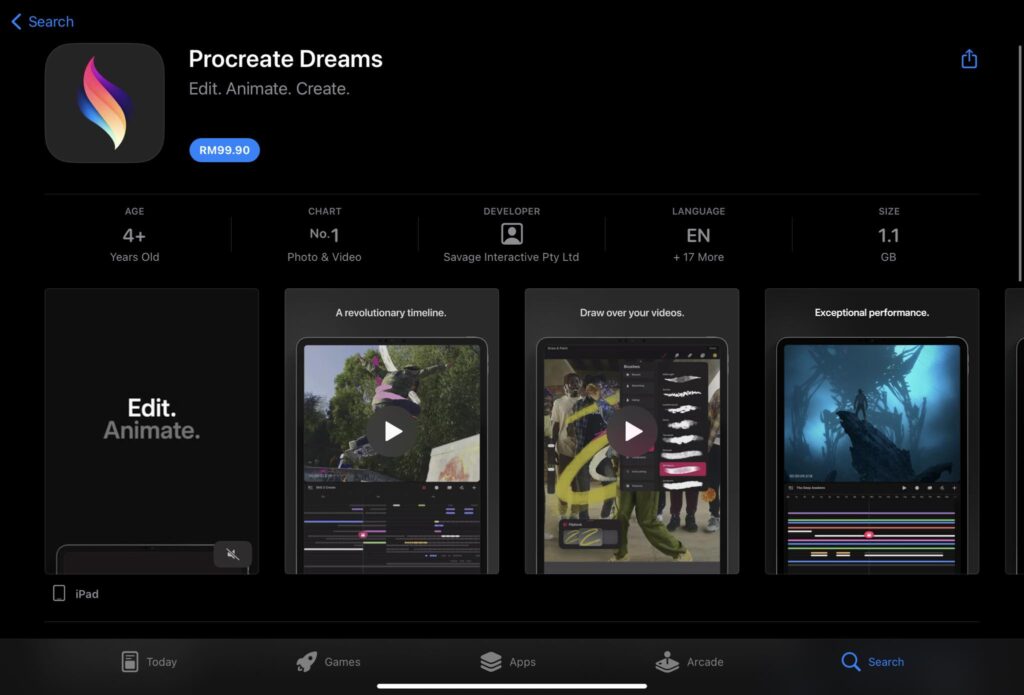Screen dimensions: 1024x695
Task: Tap the share icon
Action: (x=969, y=59)
